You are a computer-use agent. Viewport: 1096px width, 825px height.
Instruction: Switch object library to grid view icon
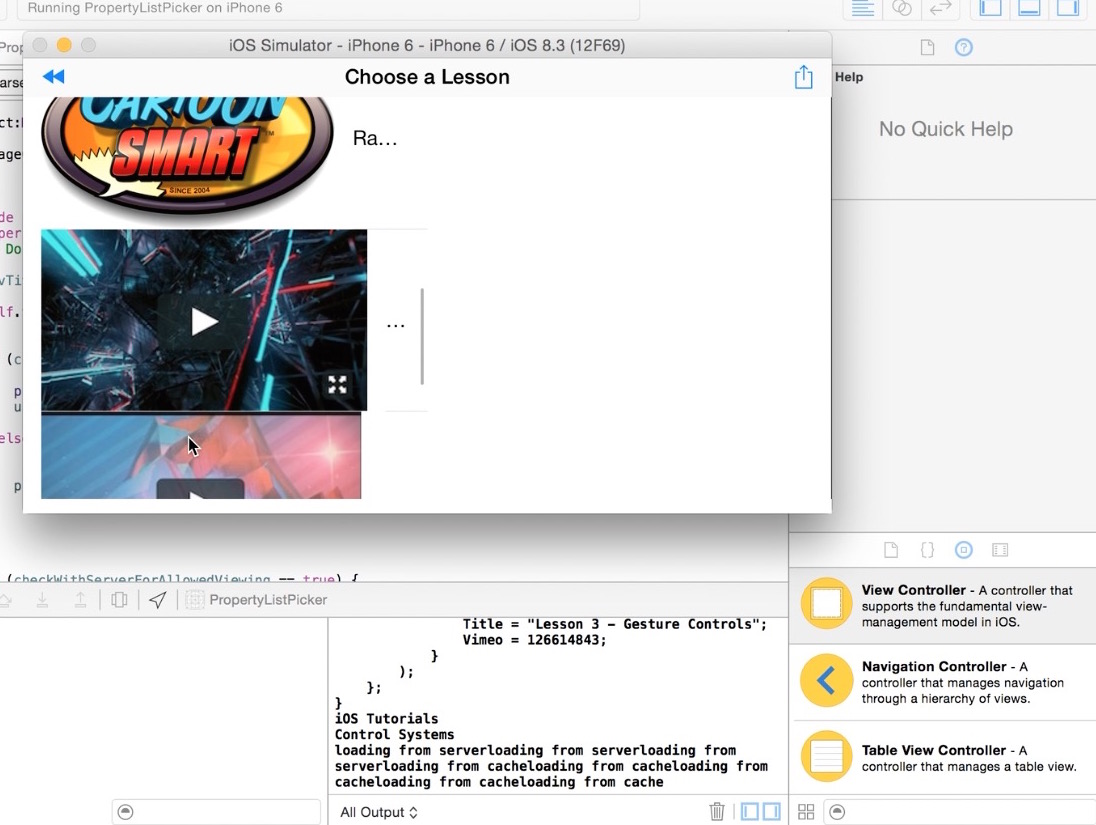806,812
